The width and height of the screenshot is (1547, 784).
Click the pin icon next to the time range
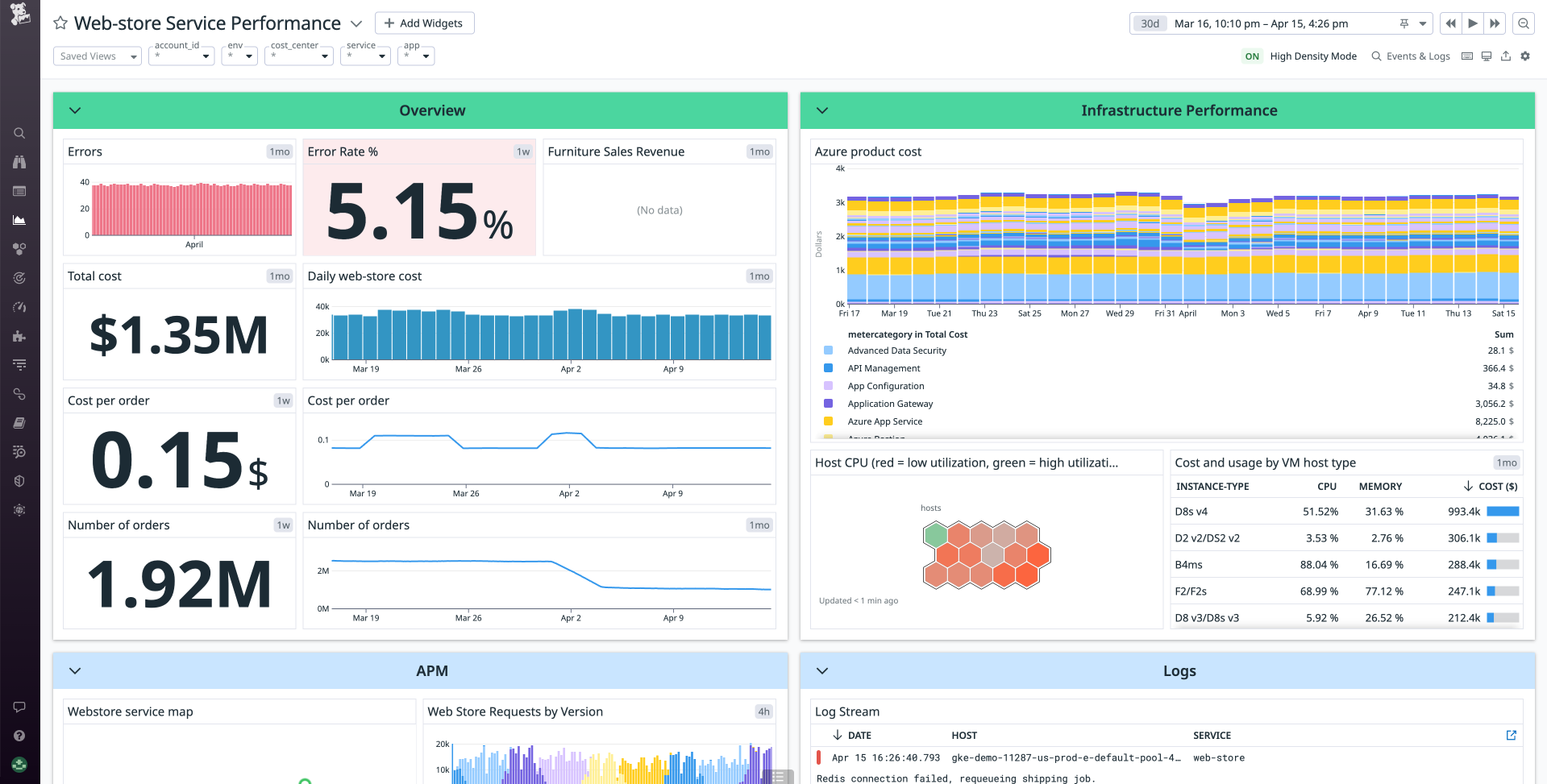pos(1404,23)
